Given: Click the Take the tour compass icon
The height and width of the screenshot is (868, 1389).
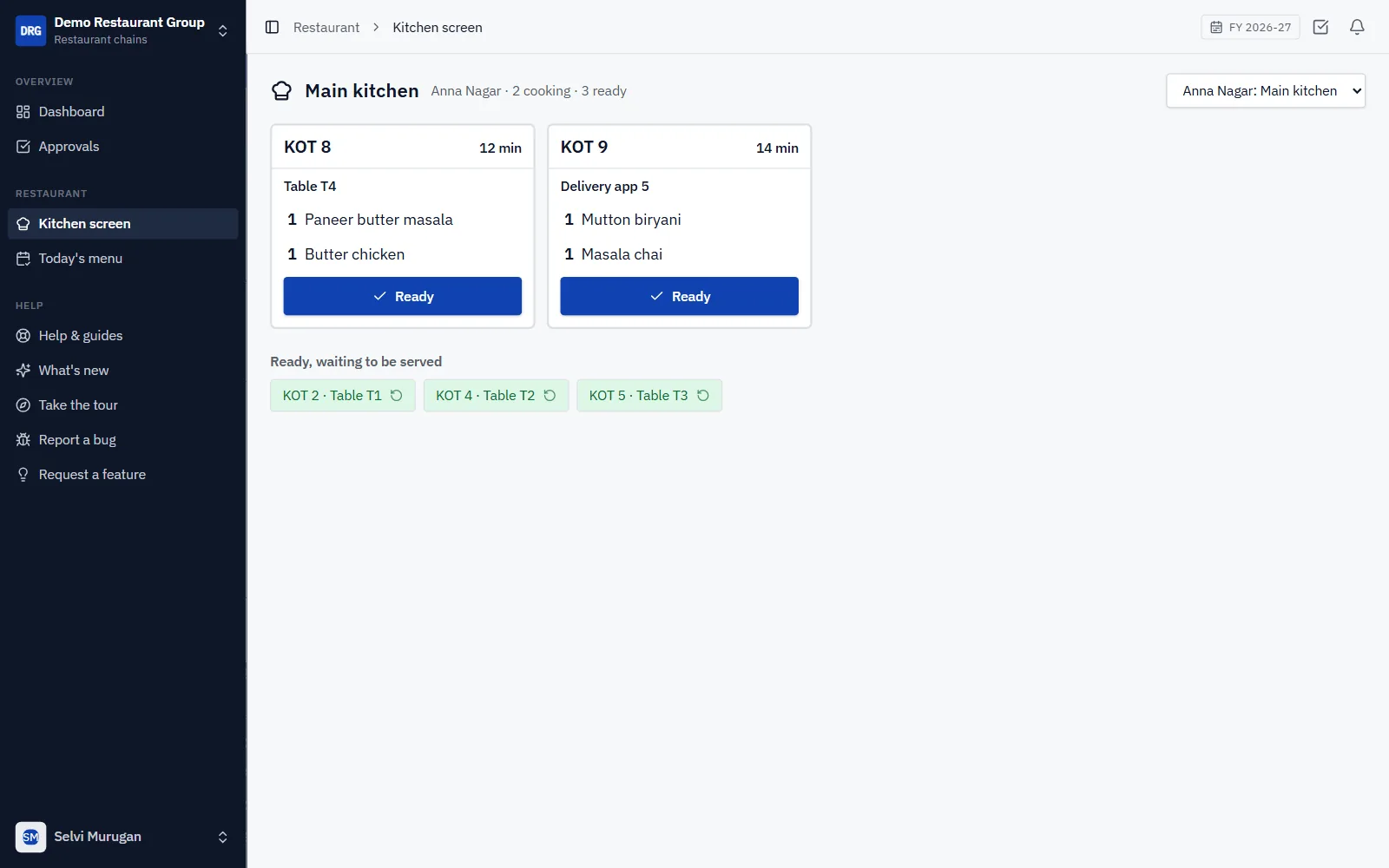Looking at the screenshot, I should (x=23, y=405).
